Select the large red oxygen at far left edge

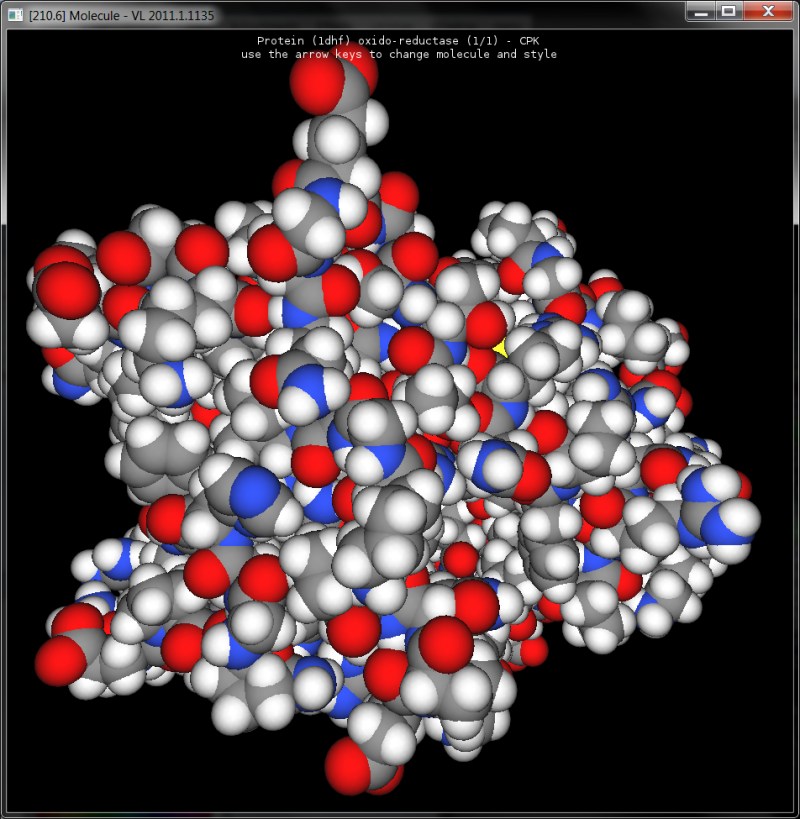(x=67, y=290)
